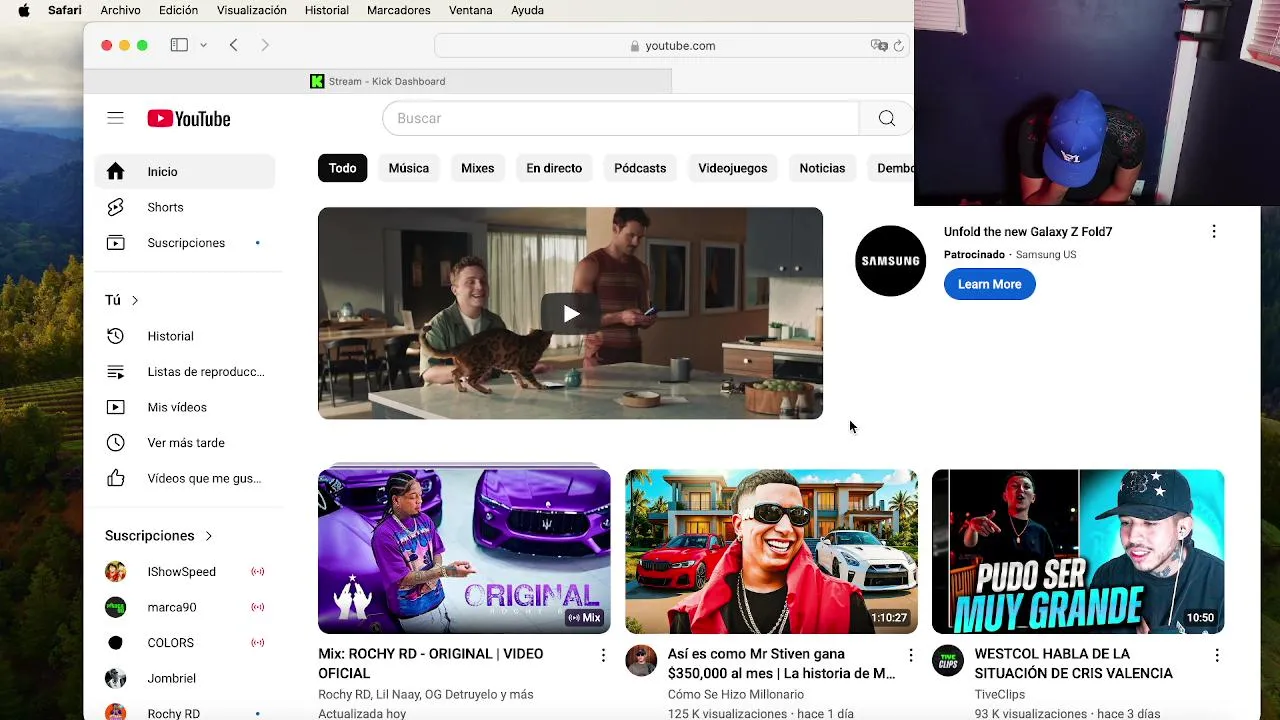Screen dimensions: 1280x720
Task: Open COLORS subscription channel
Action: 185,643
